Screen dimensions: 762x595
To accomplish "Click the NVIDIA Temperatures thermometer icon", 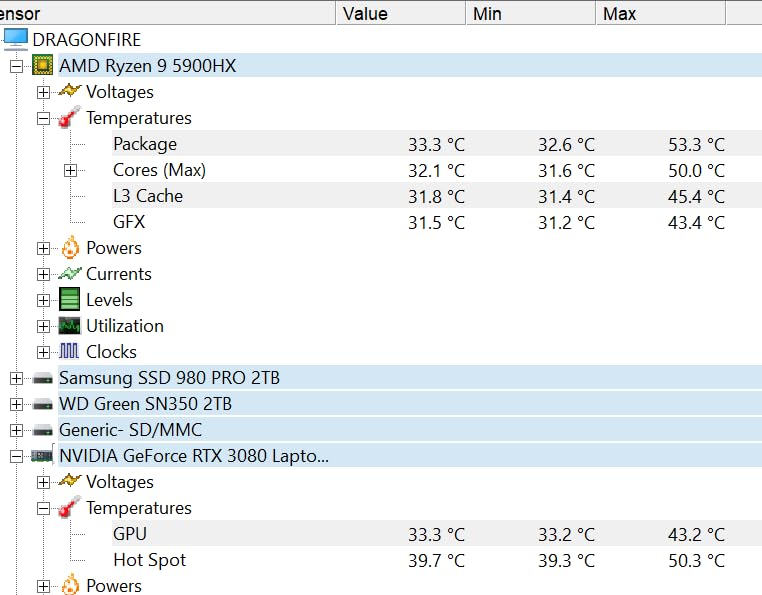I will tap(69, 507).
